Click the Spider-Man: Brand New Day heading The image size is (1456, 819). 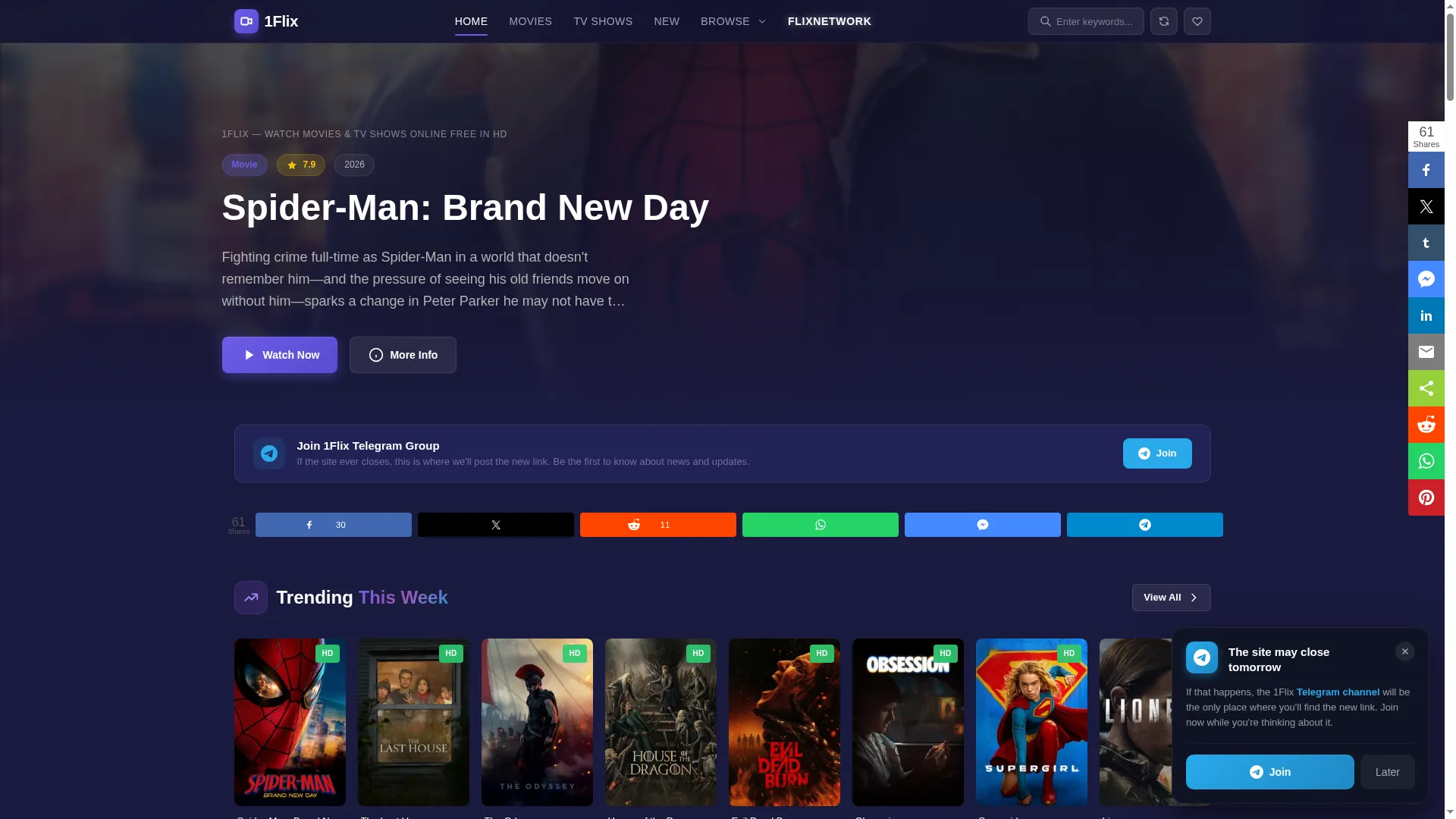[x=466, y=208]
